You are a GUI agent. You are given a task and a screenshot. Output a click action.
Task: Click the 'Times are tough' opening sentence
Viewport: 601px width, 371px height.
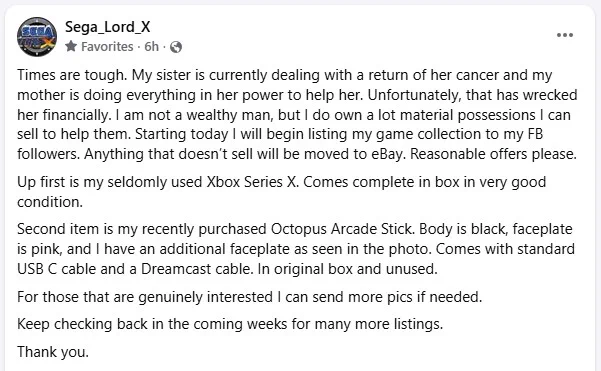pos(72,75)
